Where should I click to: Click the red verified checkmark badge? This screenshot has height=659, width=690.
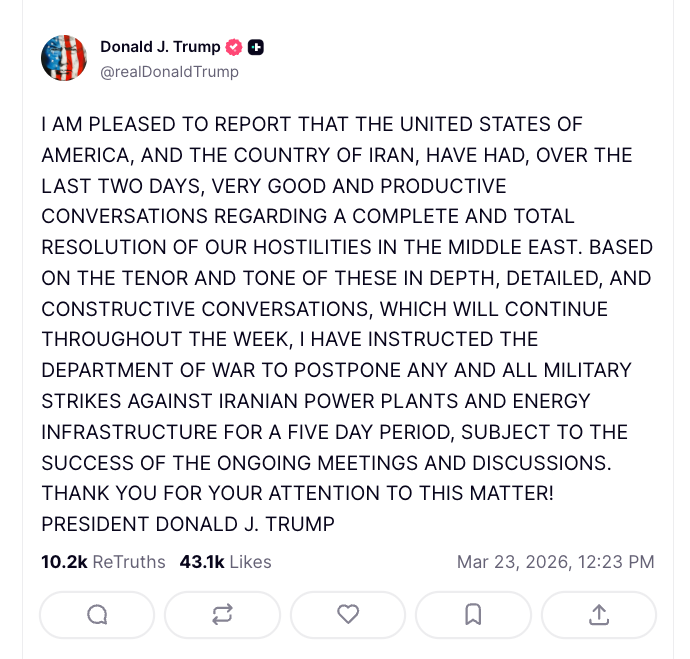tap(234, 47)
